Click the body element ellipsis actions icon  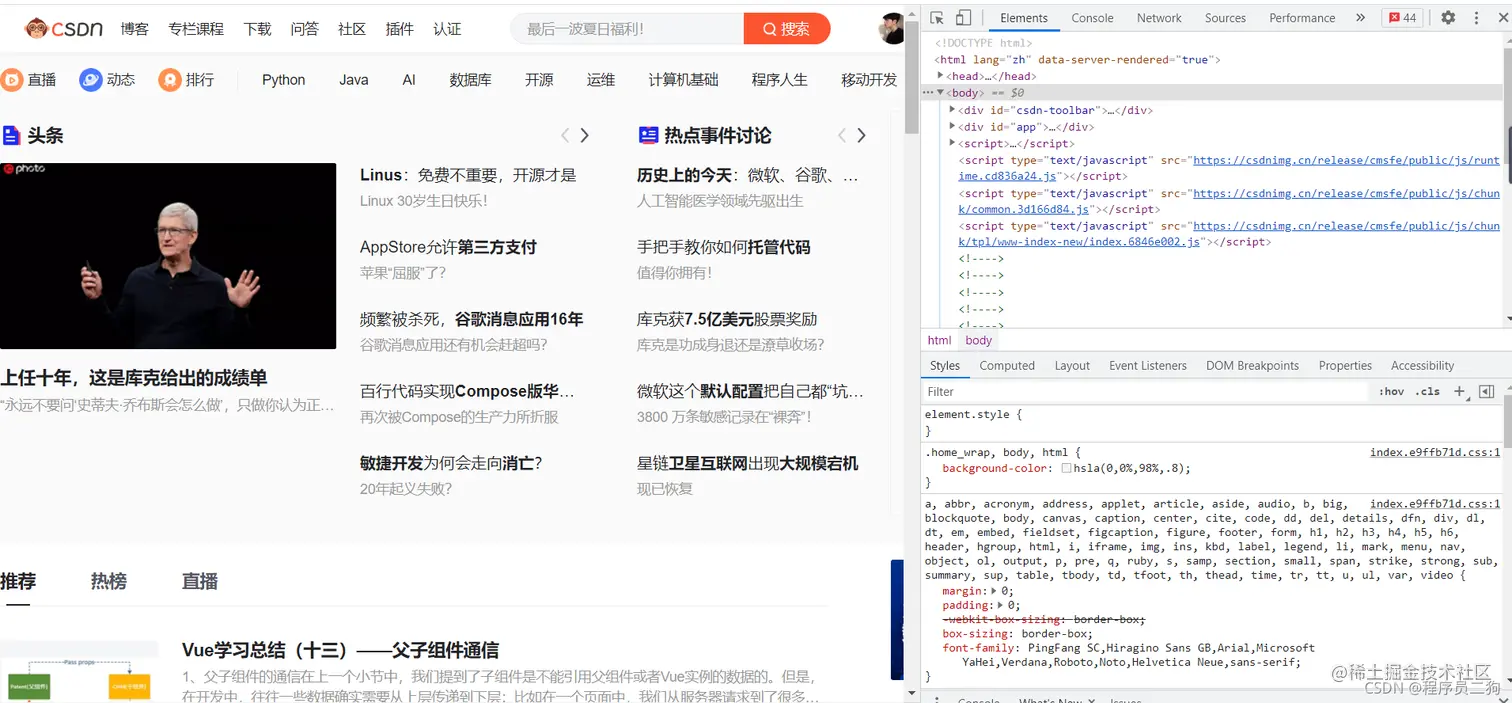(927, 92)
